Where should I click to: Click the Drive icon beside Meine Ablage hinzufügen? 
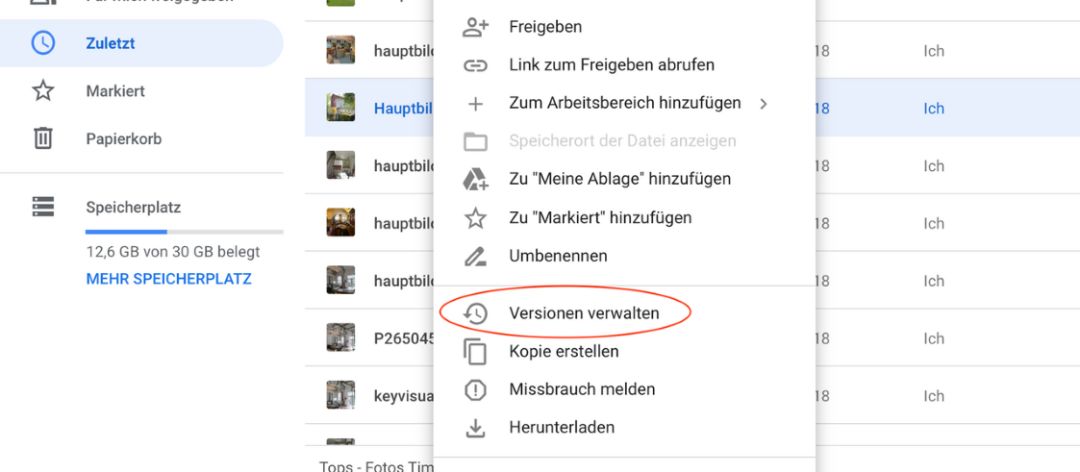click(x=475, y=179)
